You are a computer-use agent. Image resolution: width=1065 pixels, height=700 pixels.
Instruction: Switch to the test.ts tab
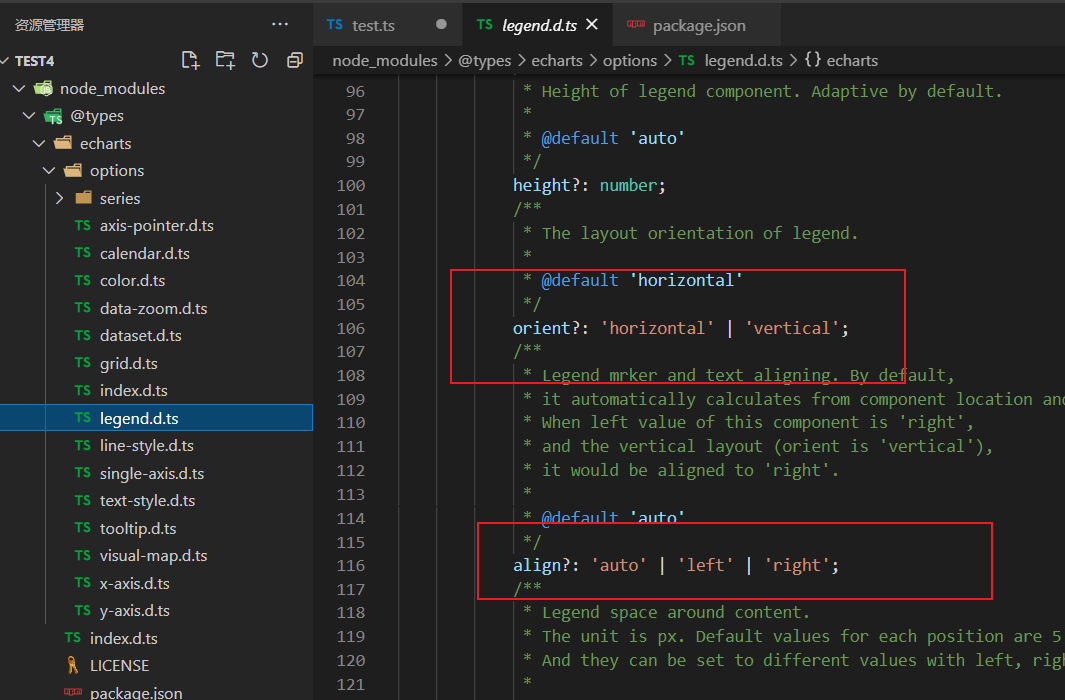[x=373, y=25]
